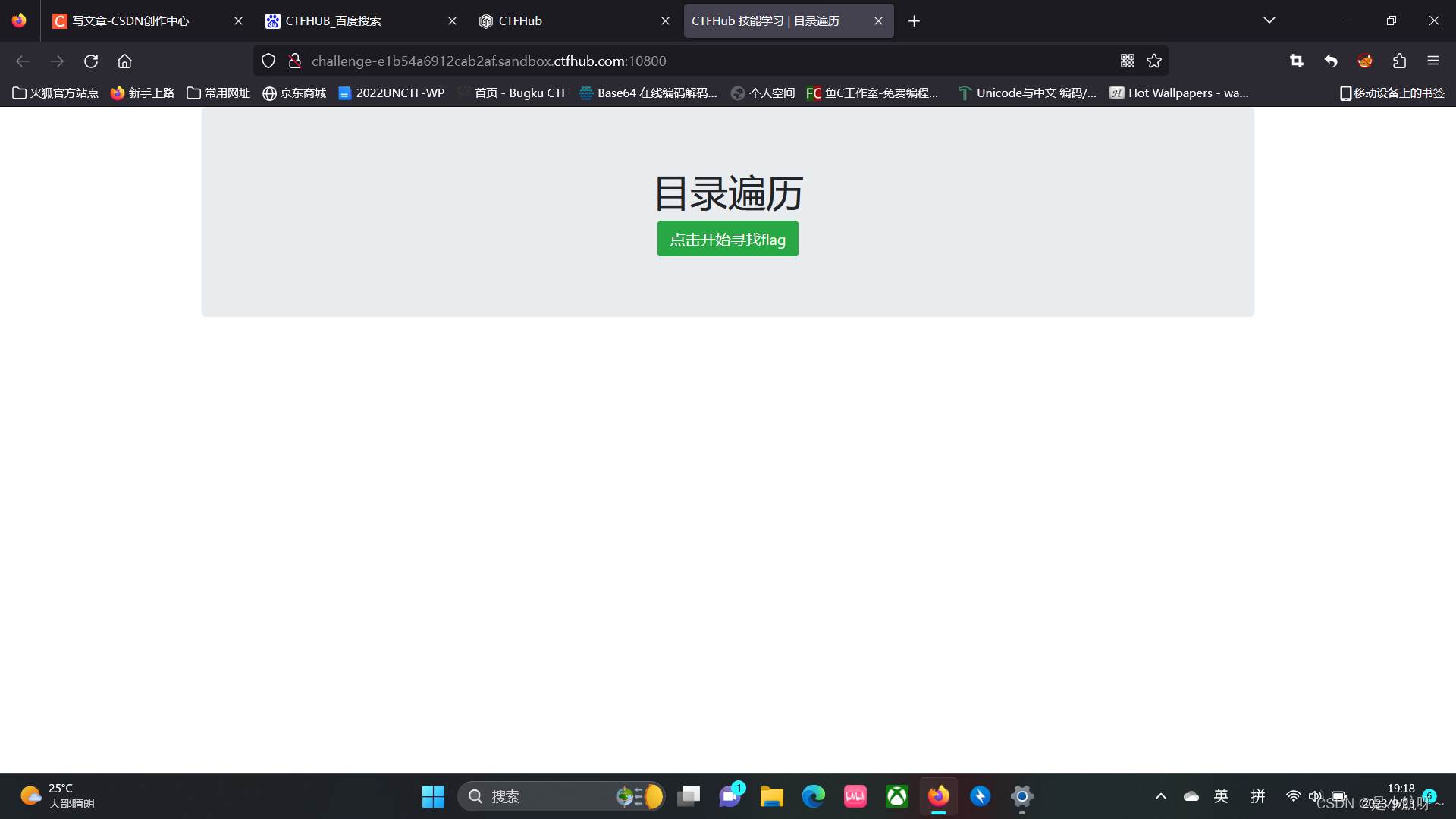Expand the 火狐官方站点 bookmarks folder
1456x819 pixels.
55,93
